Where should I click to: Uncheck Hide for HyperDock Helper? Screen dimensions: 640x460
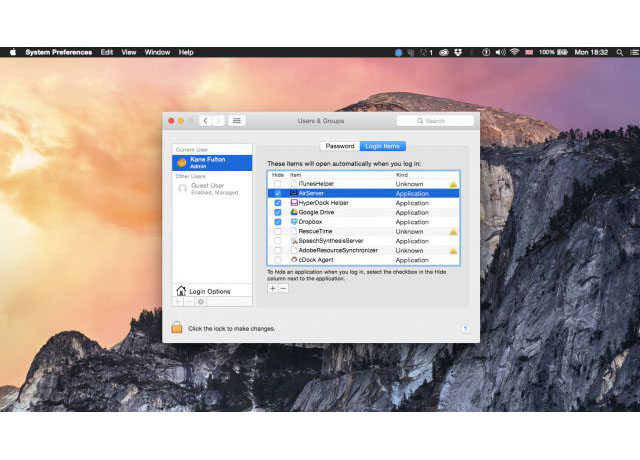[x=278, y=203]
